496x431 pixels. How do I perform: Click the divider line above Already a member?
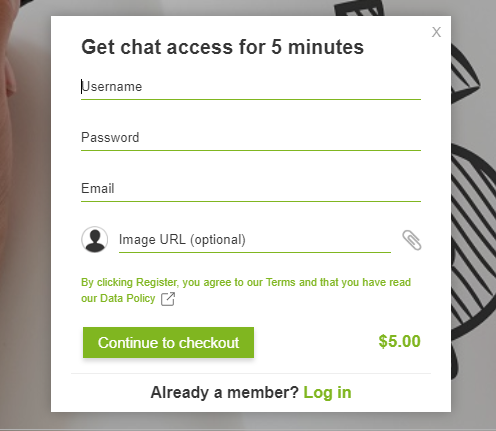251,373
